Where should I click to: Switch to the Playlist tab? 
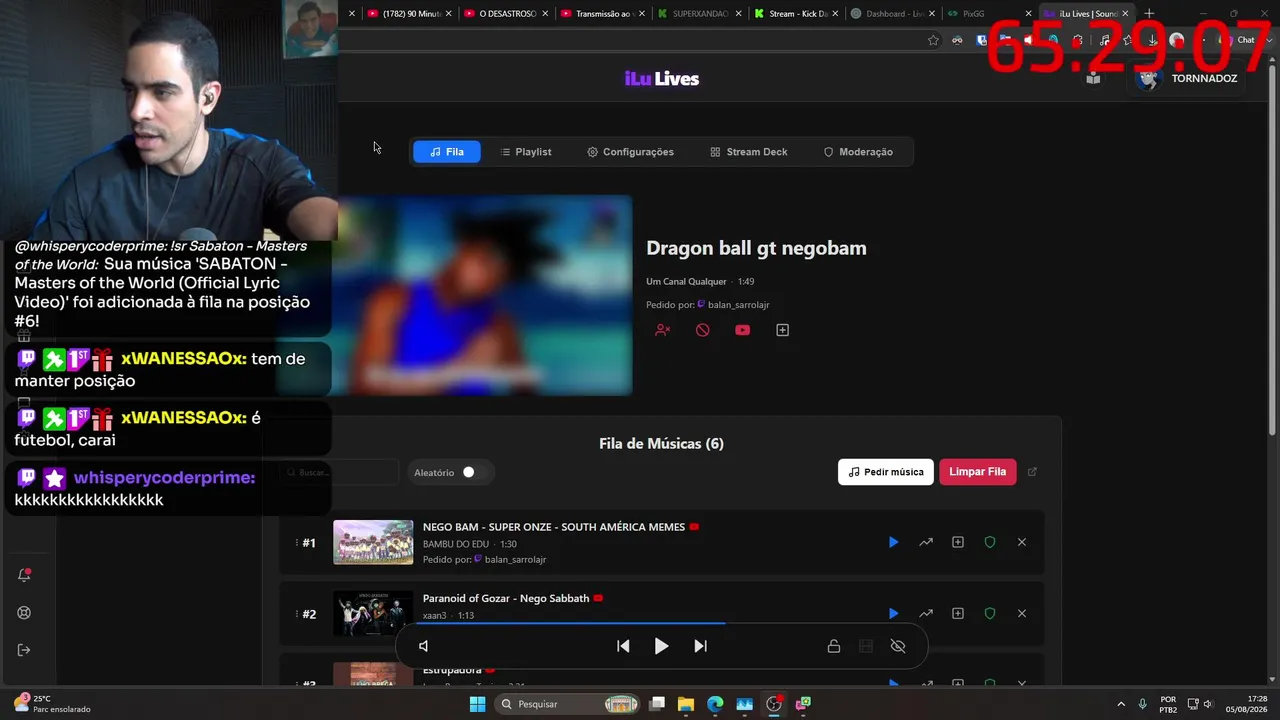coord(525,152)
